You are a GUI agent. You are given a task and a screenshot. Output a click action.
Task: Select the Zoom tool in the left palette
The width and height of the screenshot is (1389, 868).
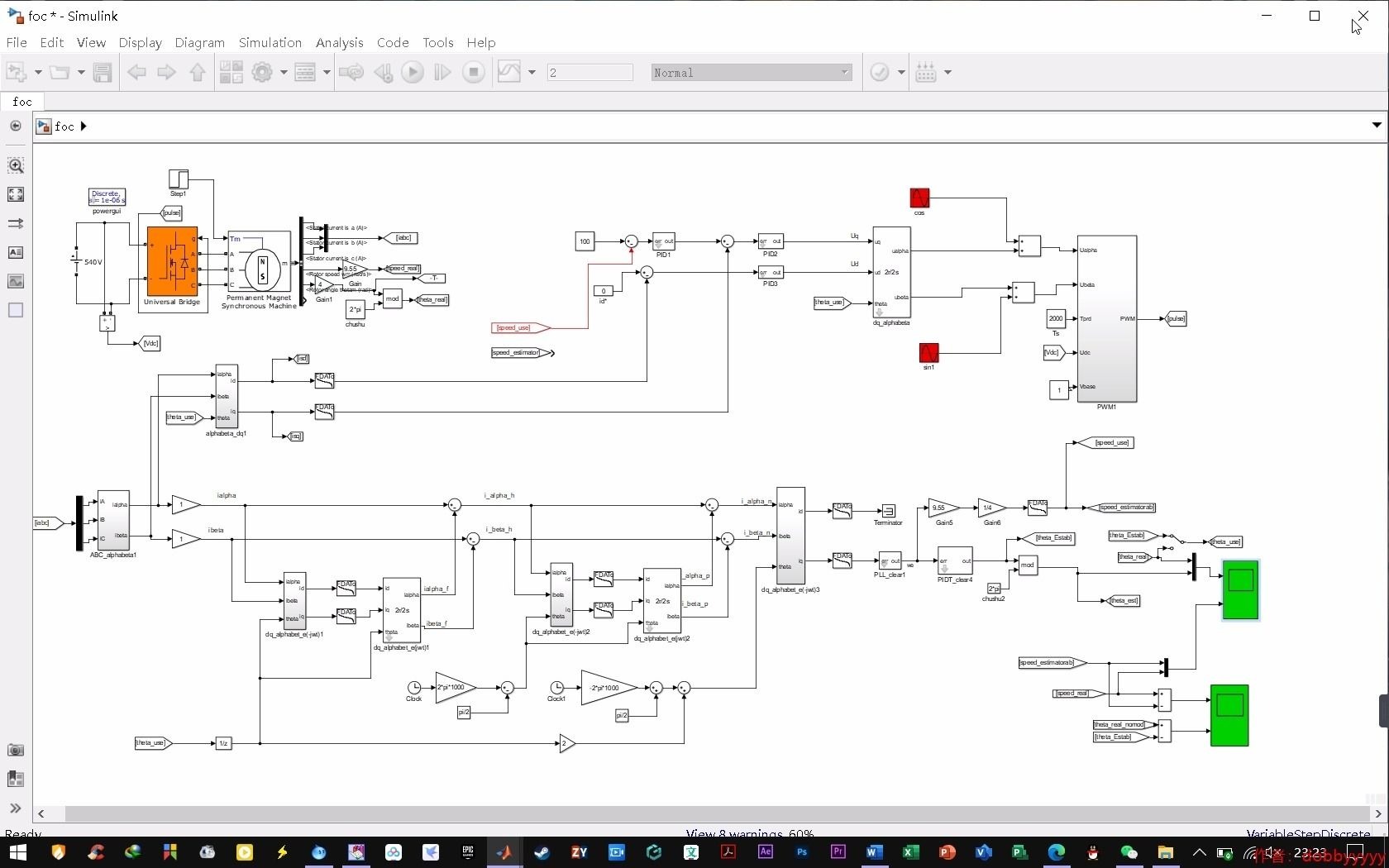click(x=15, y=165)
